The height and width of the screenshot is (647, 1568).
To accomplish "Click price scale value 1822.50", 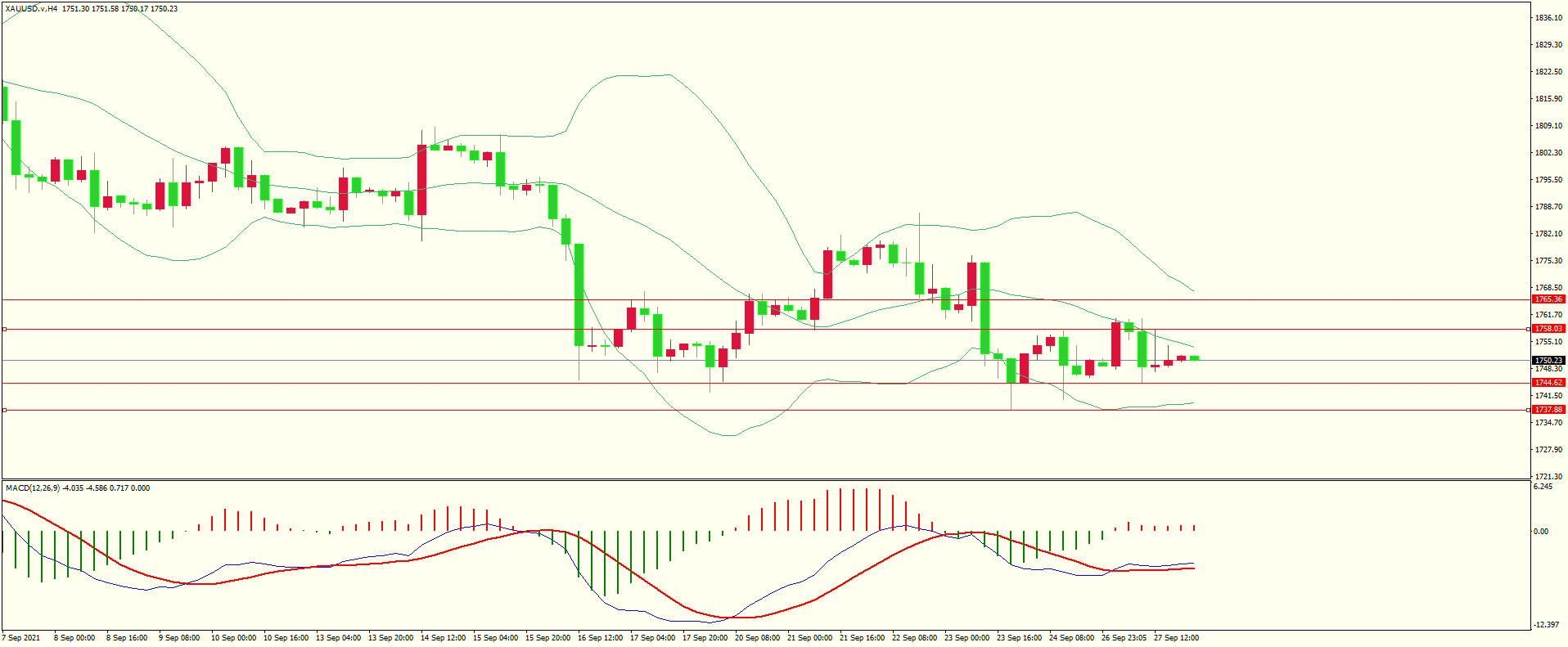I will pos(1548,72).
